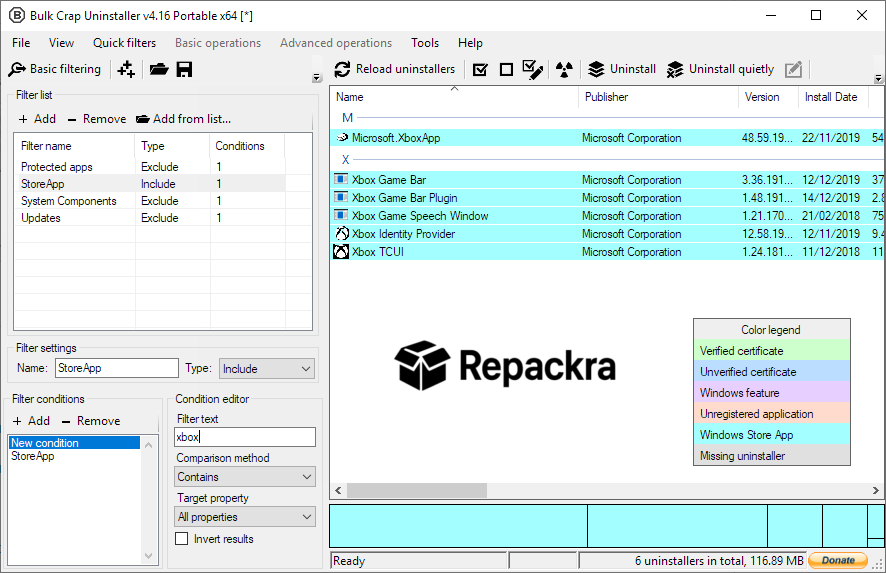The width and height of the screenshot is (886, 573).
Task: Click the Xbox Game Bar Plugin icon
Action: coord(341,197)
